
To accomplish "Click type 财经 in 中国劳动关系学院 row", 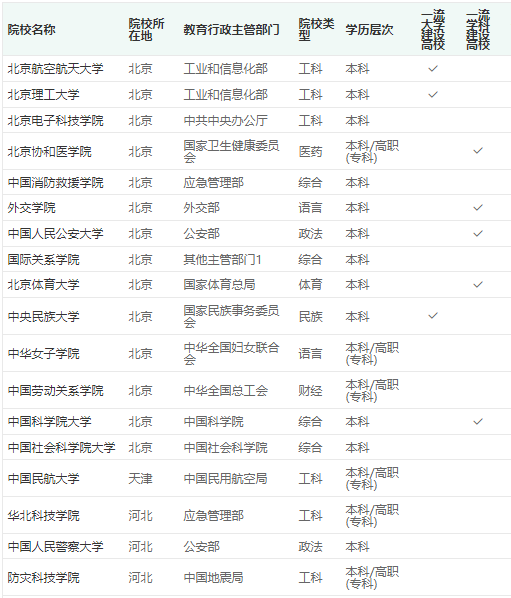I will click(x=310, y=390).
